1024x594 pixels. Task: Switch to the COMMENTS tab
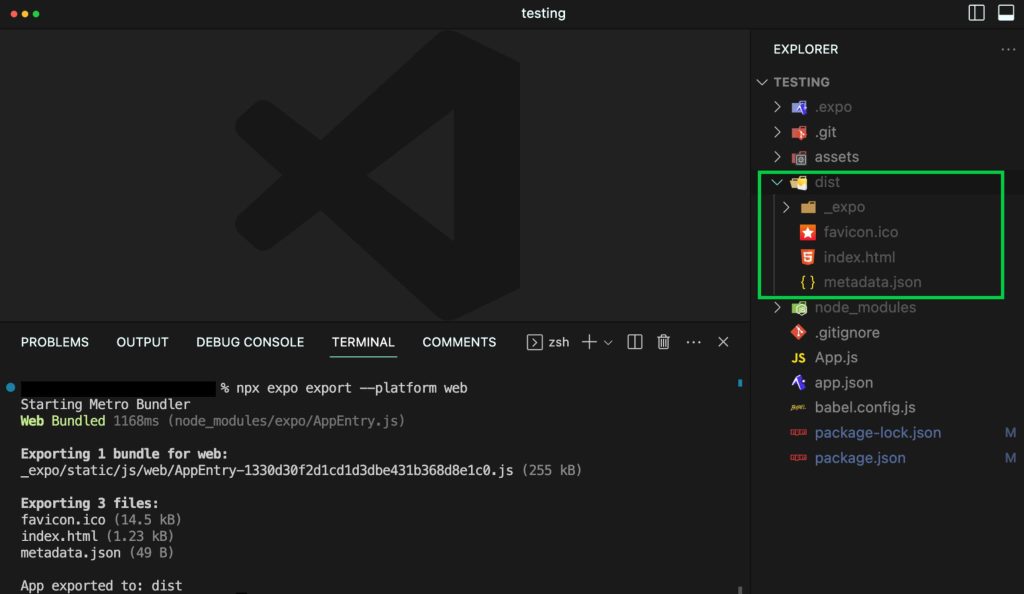459,342
